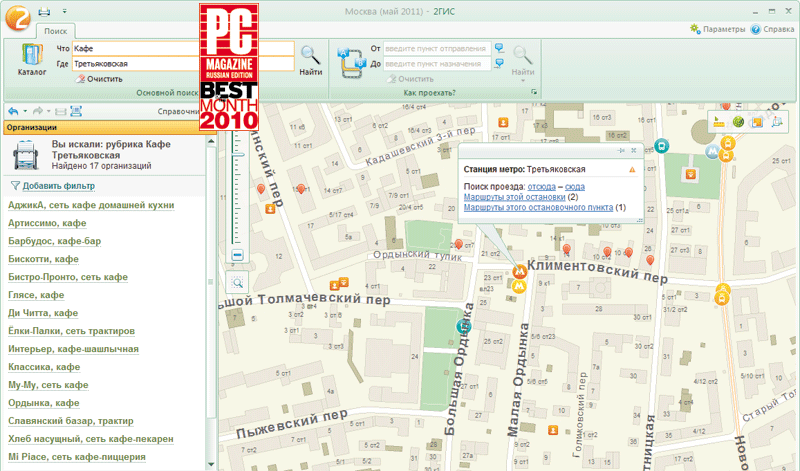Click the back navigation arrow
Screen dimensions: 800x471
(x=12, y=111)
